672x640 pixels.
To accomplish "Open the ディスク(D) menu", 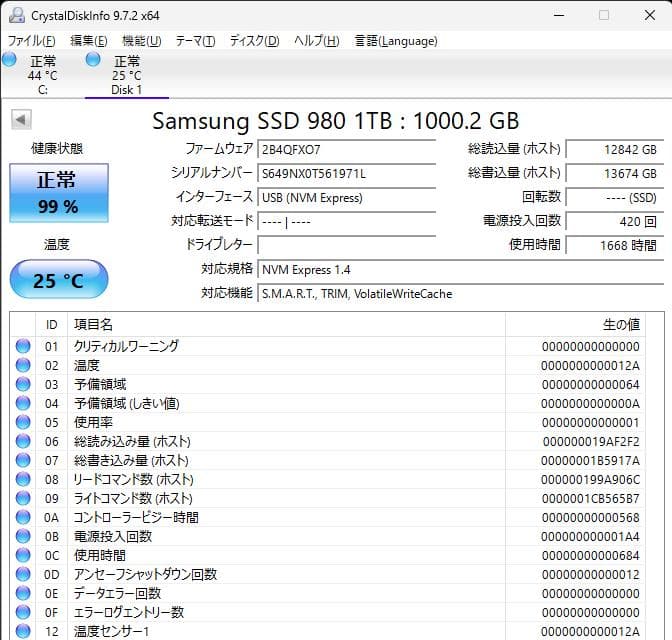I will point(255,41).
